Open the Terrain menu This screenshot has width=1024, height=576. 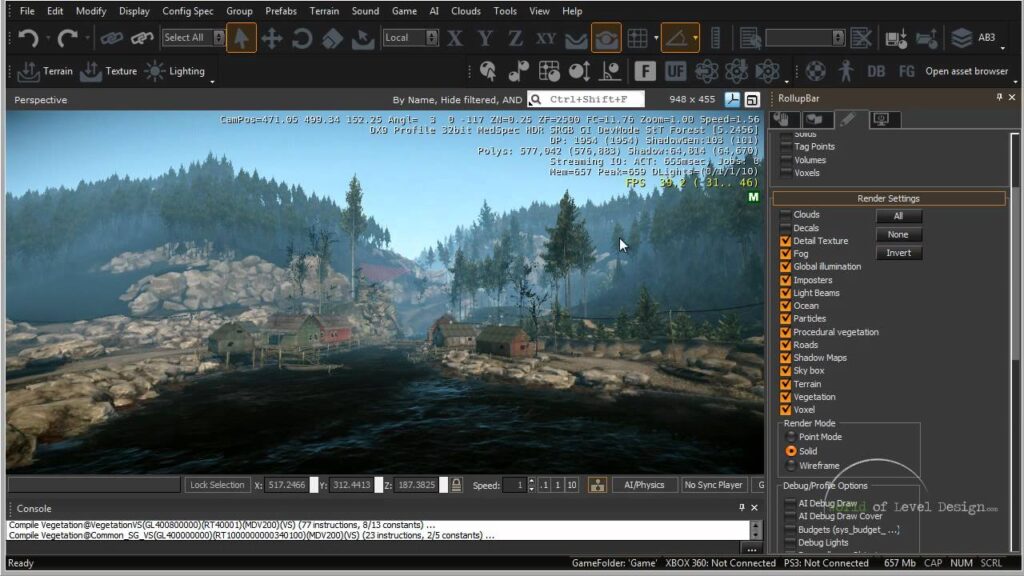[x=324, y=11]
